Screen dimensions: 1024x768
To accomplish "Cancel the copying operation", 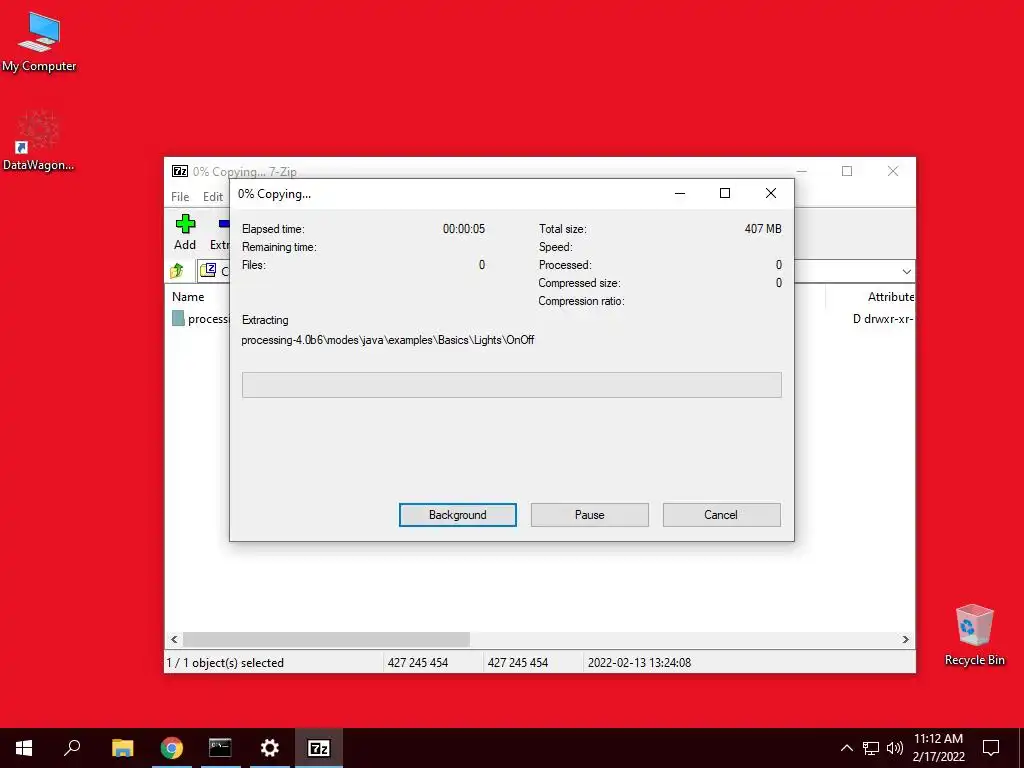I will coord(721,515).
